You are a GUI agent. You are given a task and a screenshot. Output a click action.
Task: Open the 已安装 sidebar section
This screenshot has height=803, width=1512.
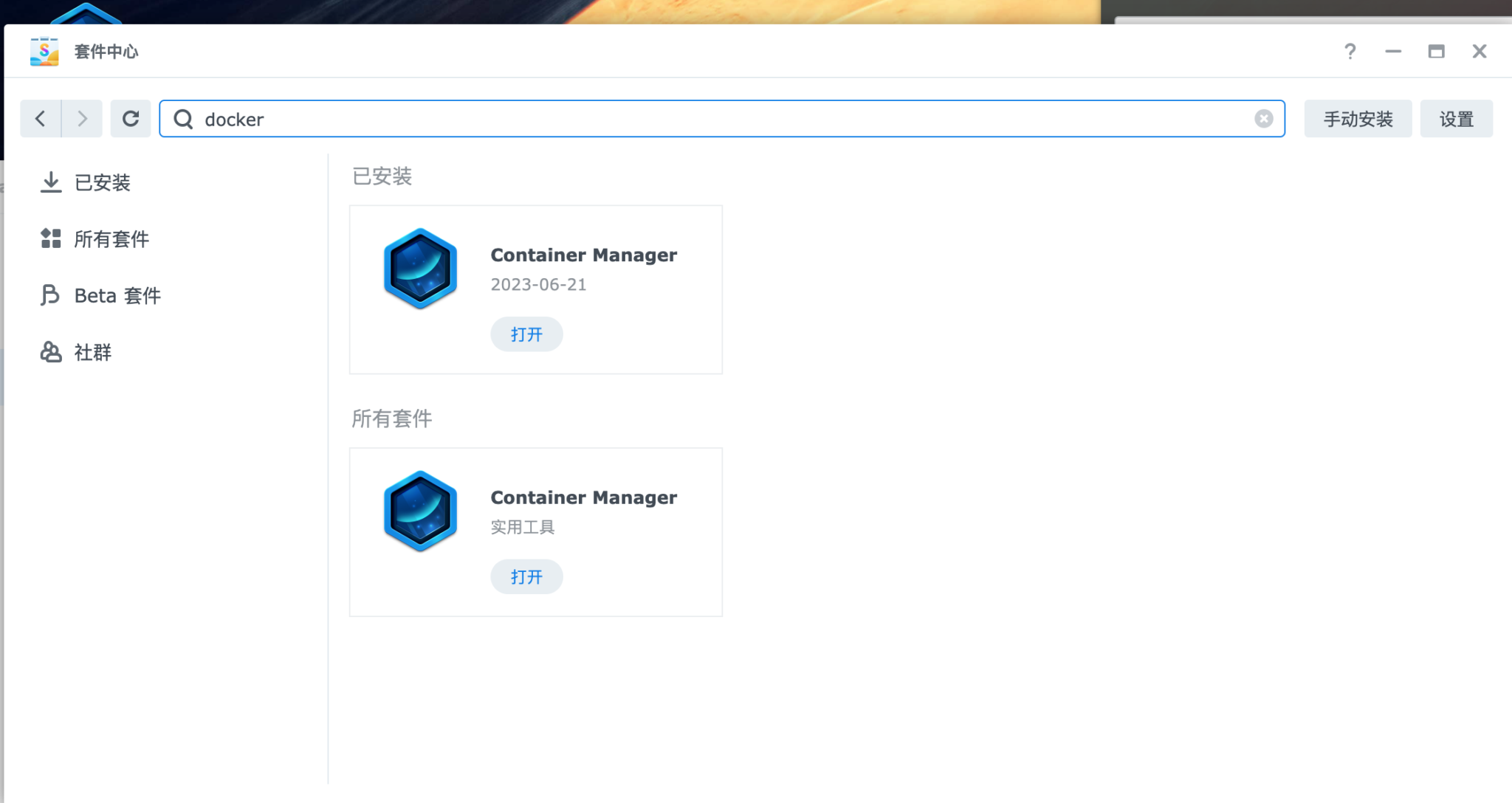coord(101,182)
